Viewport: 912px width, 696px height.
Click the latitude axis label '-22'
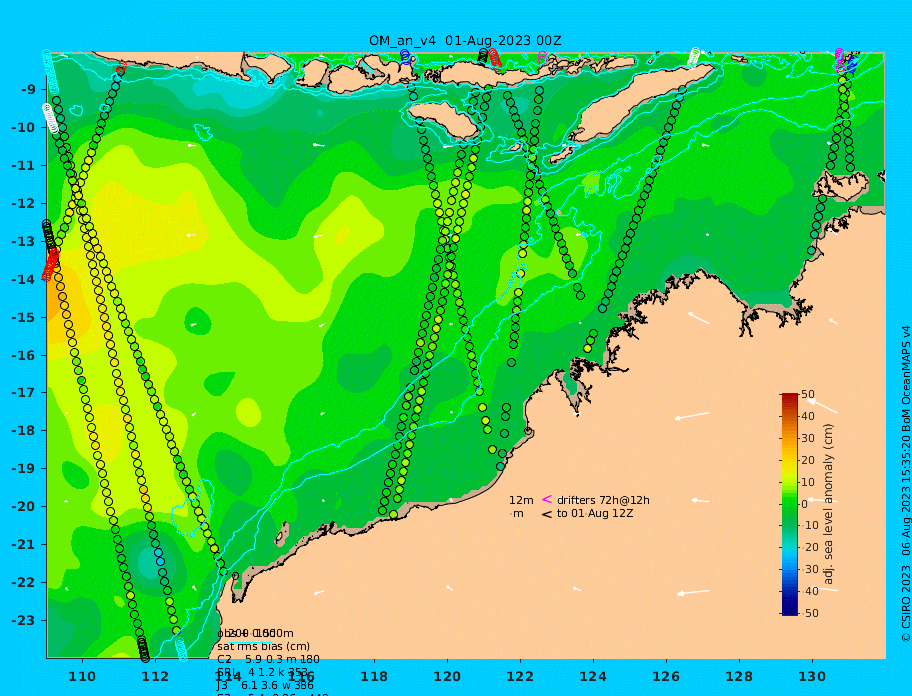[23, 583]
